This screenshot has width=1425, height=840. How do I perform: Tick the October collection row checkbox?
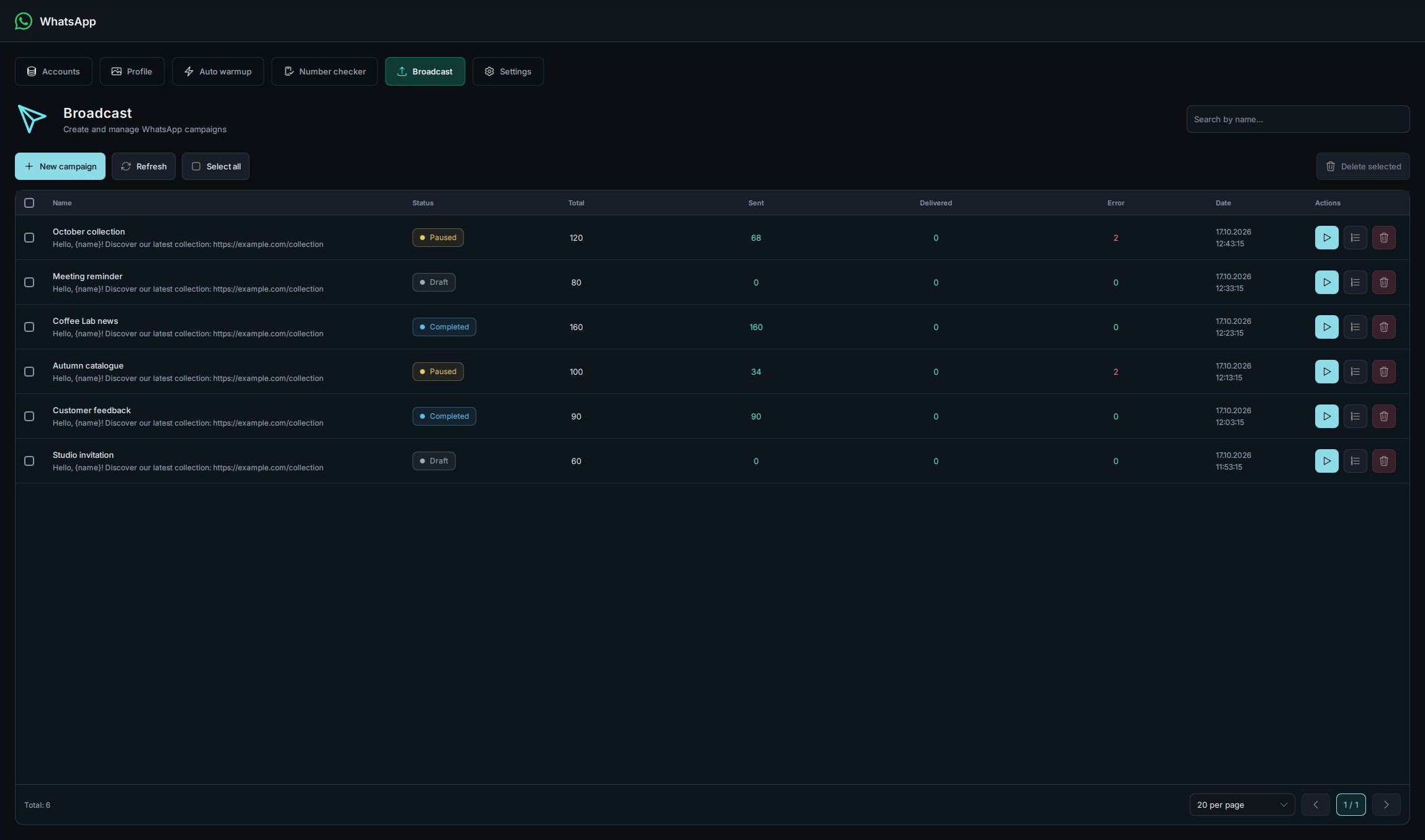pyautogui.click(x=29, y=238)
